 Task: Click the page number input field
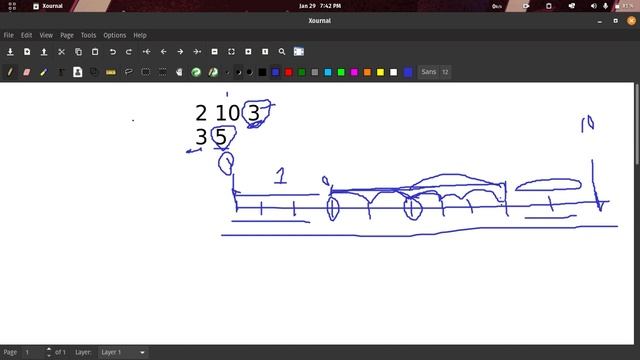(33, 352)
